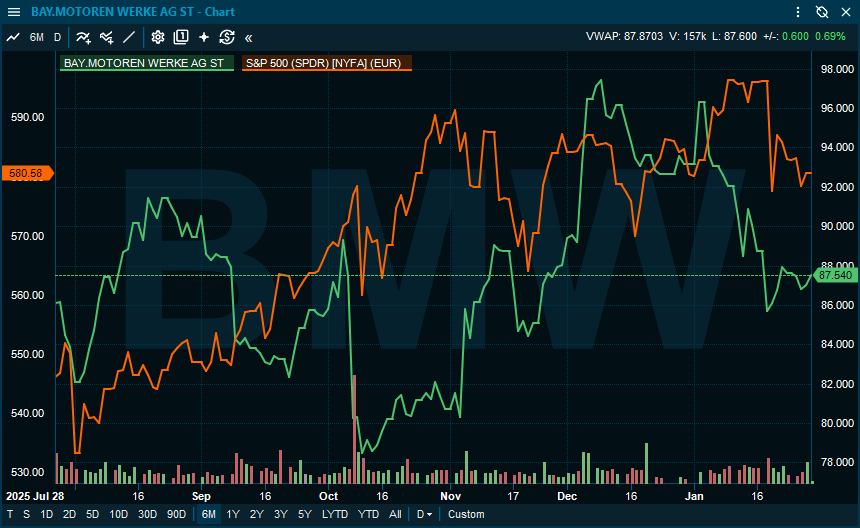
Task: Select the trend line drawing tool
Action: (x=129, y=37)
